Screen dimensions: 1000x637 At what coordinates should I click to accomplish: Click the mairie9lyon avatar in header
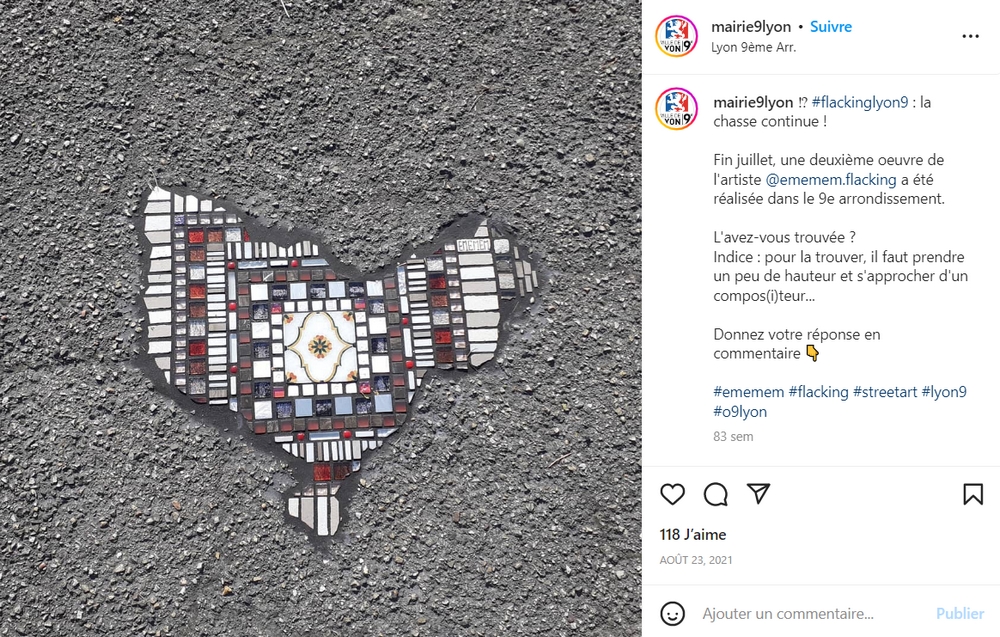coord(677,36)
